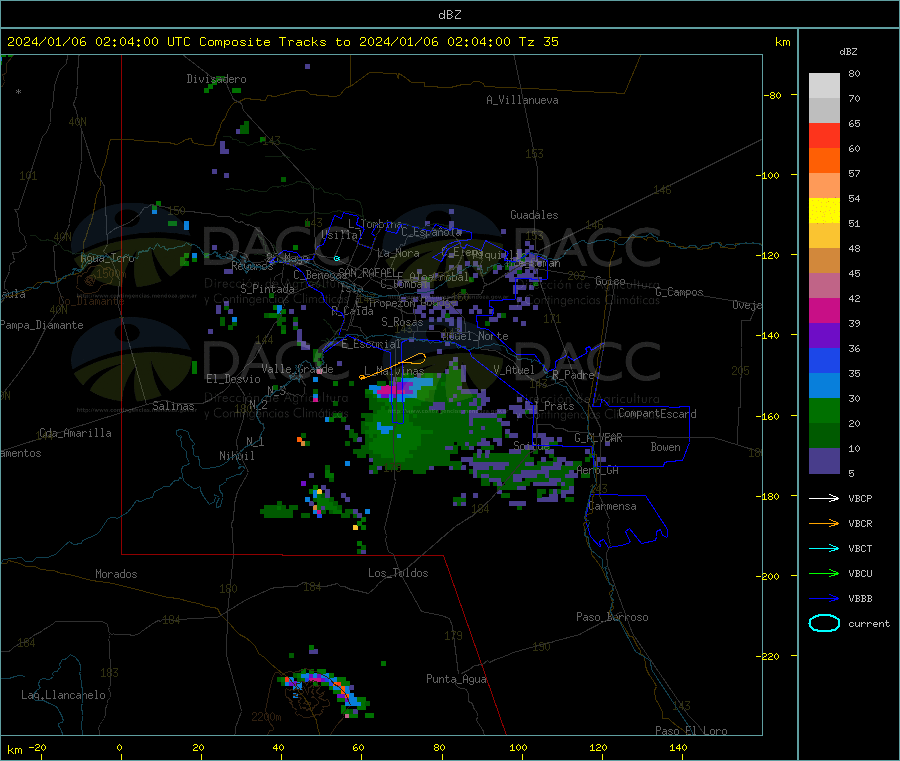
Task: Click the 'CompartEscard' map label
Action: pos(657,414)
